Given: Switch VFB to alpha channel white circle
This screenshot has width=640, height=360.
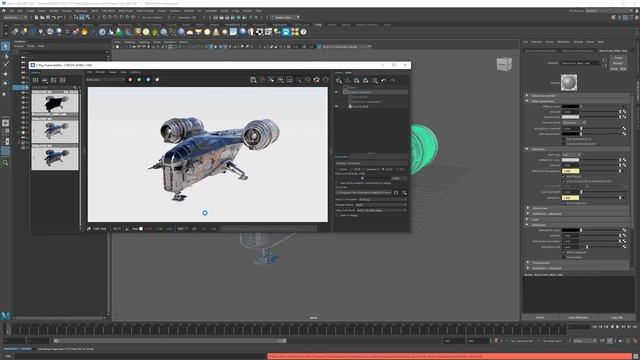Looking at the screenshot, I should point(157,80).
